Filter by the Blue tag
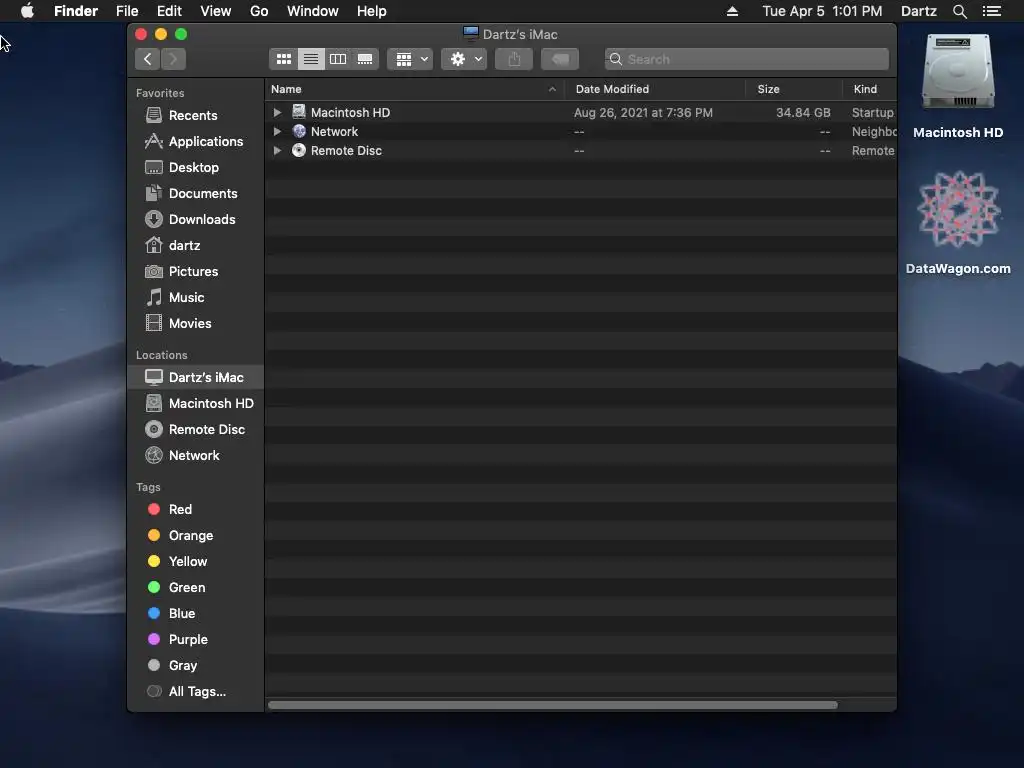Viewport: 1024px width, 768px height. click(195, 614)
